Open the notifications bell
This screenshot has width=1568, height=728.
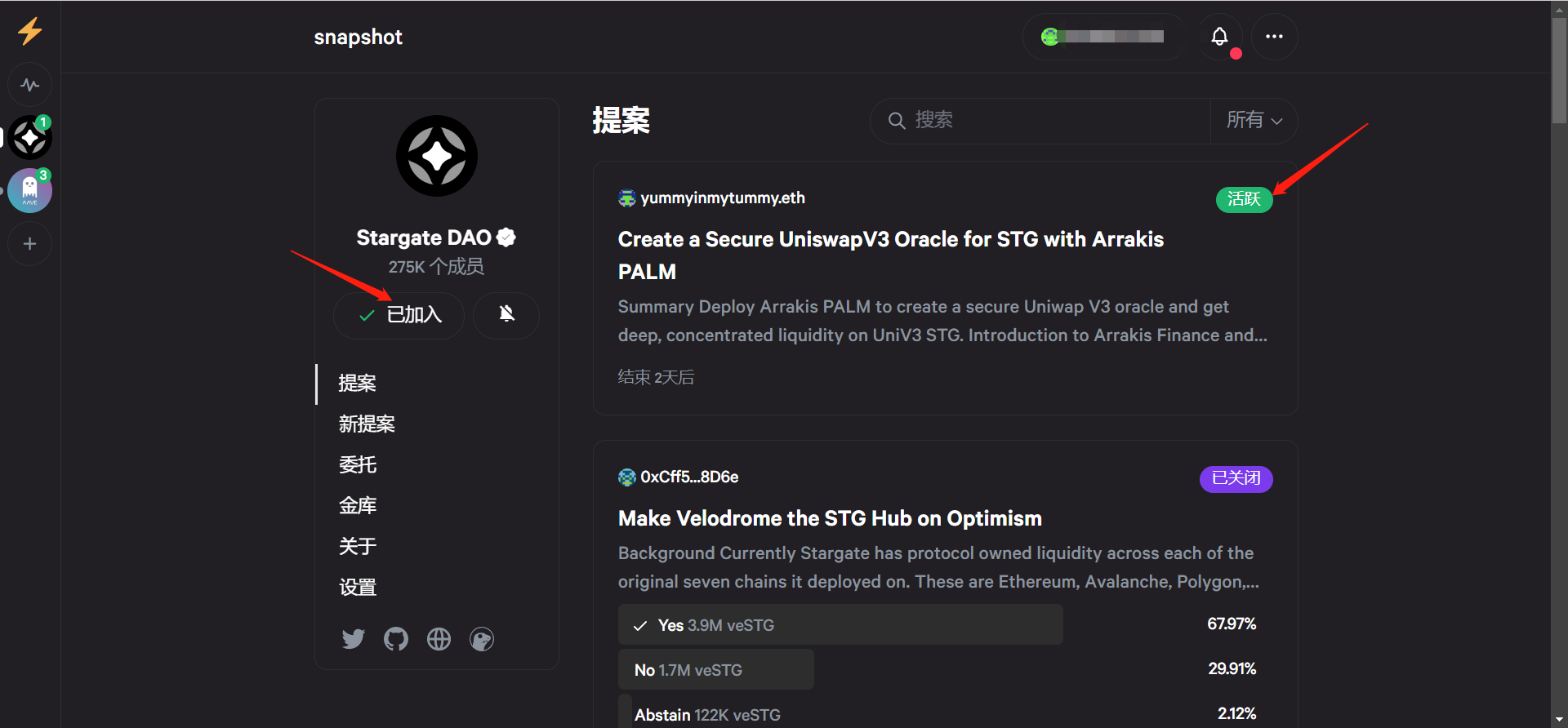pyautogui.click(x=1219, y=37)
